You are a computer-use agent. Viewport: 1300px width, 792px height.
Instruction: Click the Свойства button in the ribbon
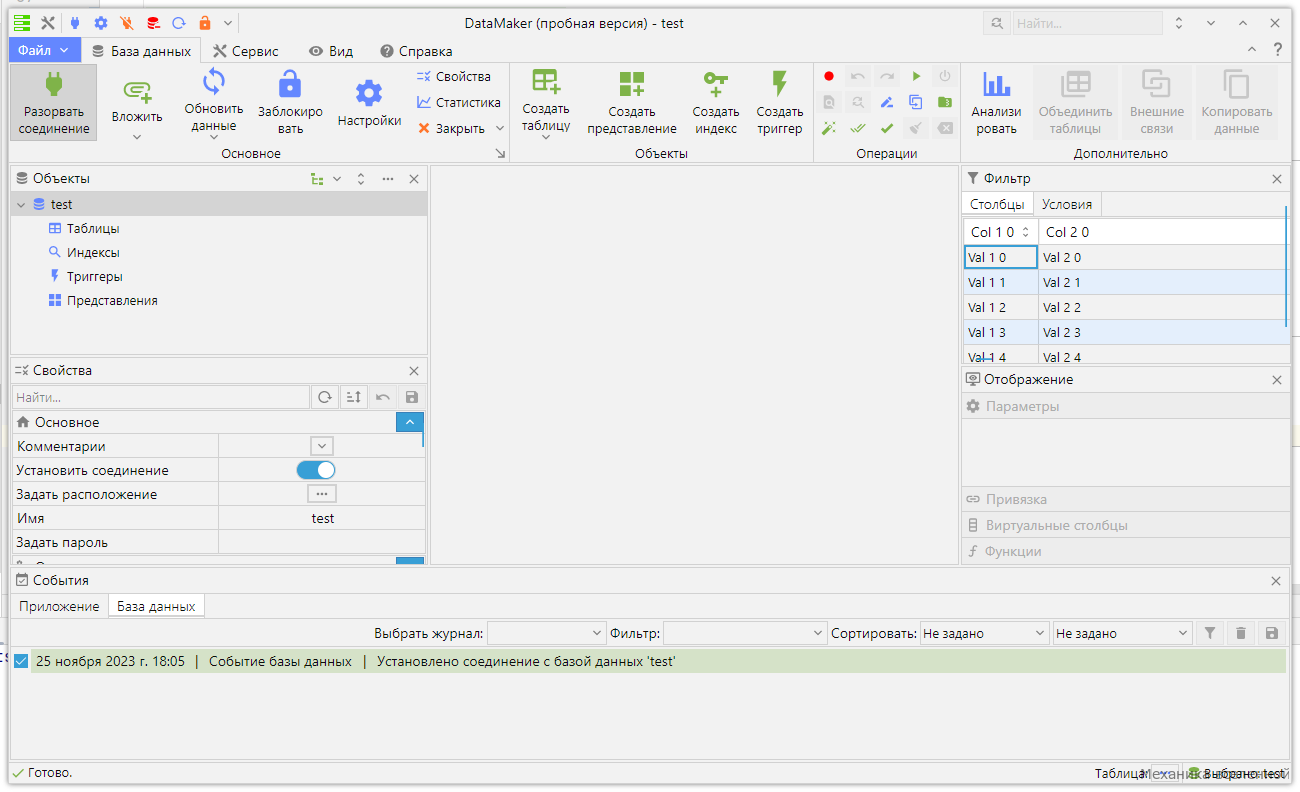(453, 76)
